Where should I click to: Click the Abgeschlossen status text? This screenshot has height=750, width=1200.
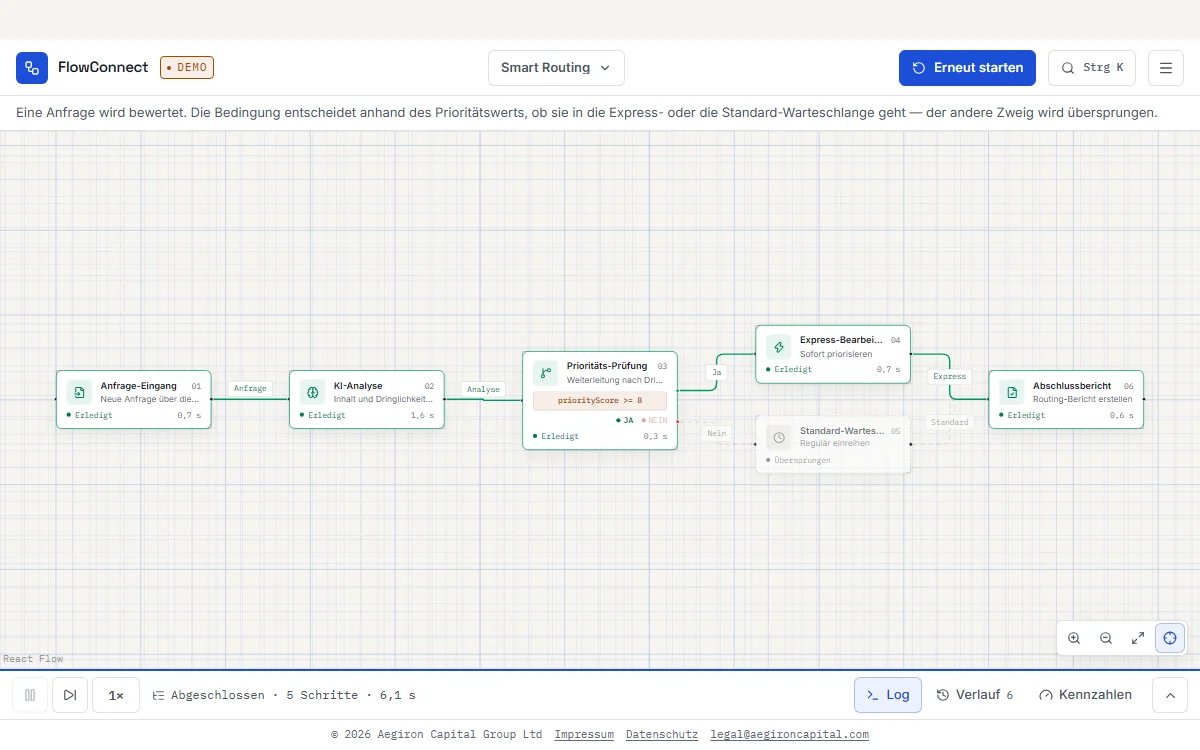click(218, 695)
